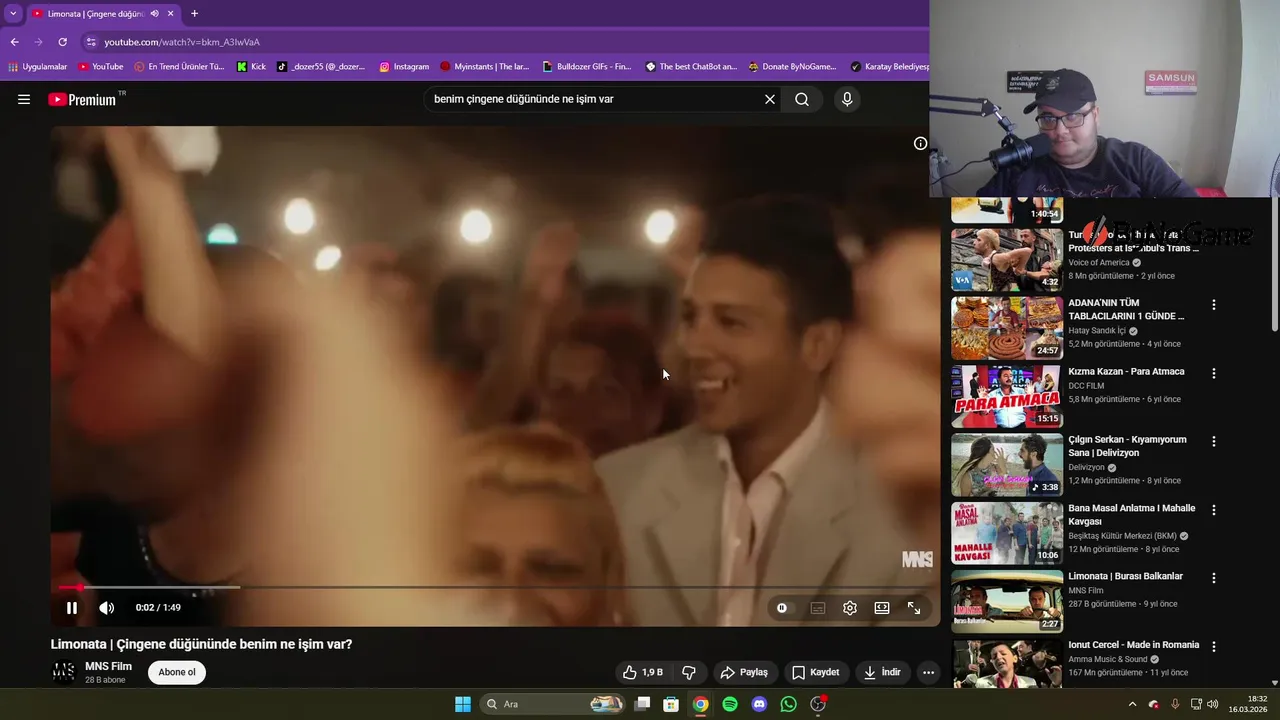Enter full screen mode
The width and height of the screenshot is (1280, 720).
point(914,608)
